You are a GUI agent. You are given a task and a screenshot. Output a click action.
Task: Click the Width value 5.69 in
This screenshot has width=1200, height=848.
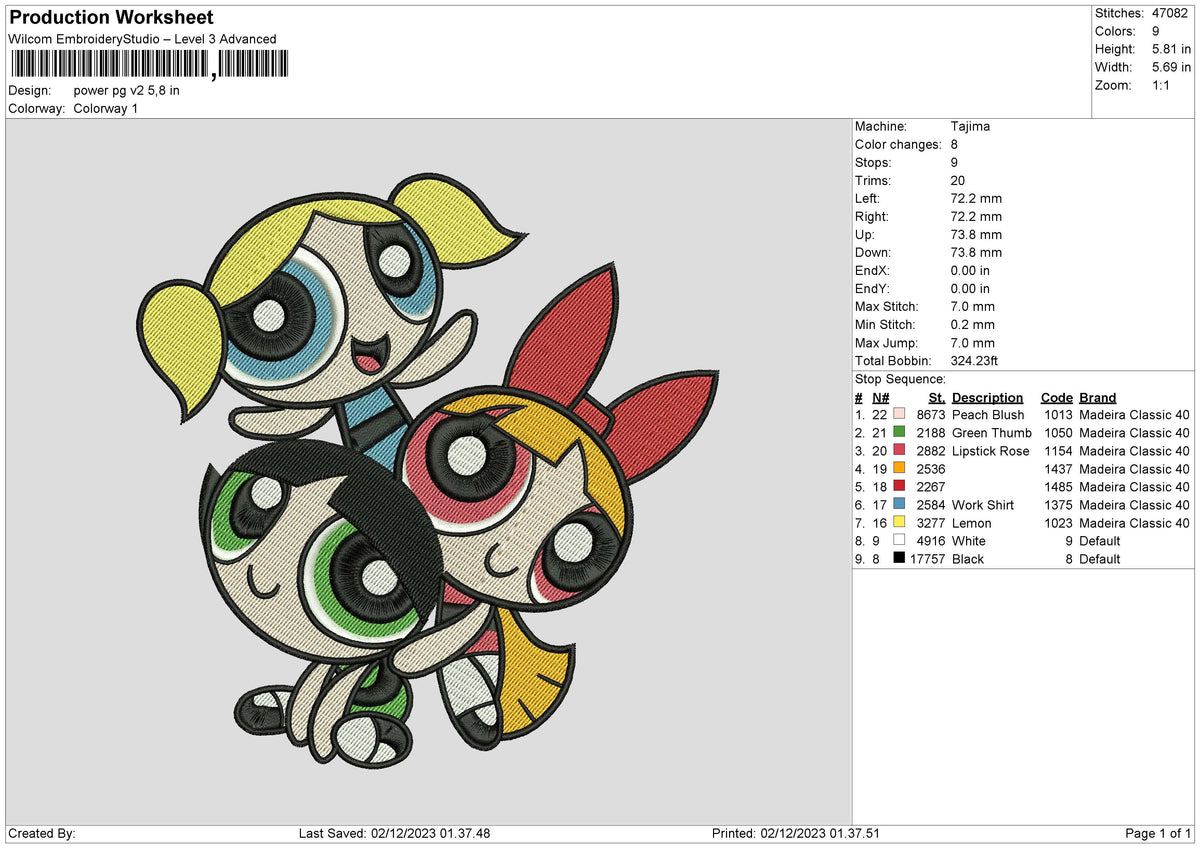(x=1171, y=67)
